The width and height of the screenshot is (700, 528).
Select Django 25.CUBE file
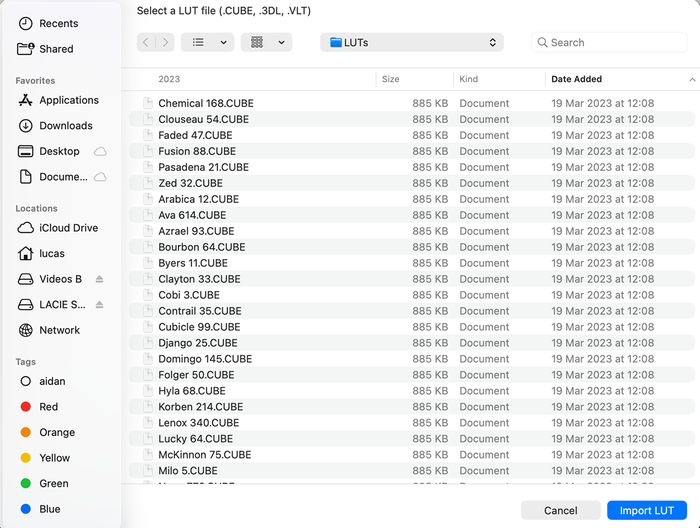[412, 343]
